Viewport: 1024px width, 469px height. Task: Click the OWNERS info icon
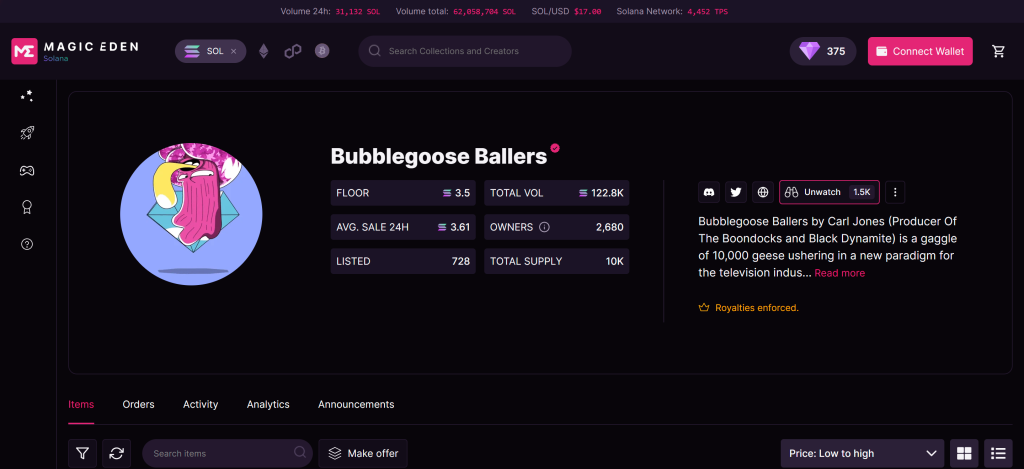pos(545,227)
